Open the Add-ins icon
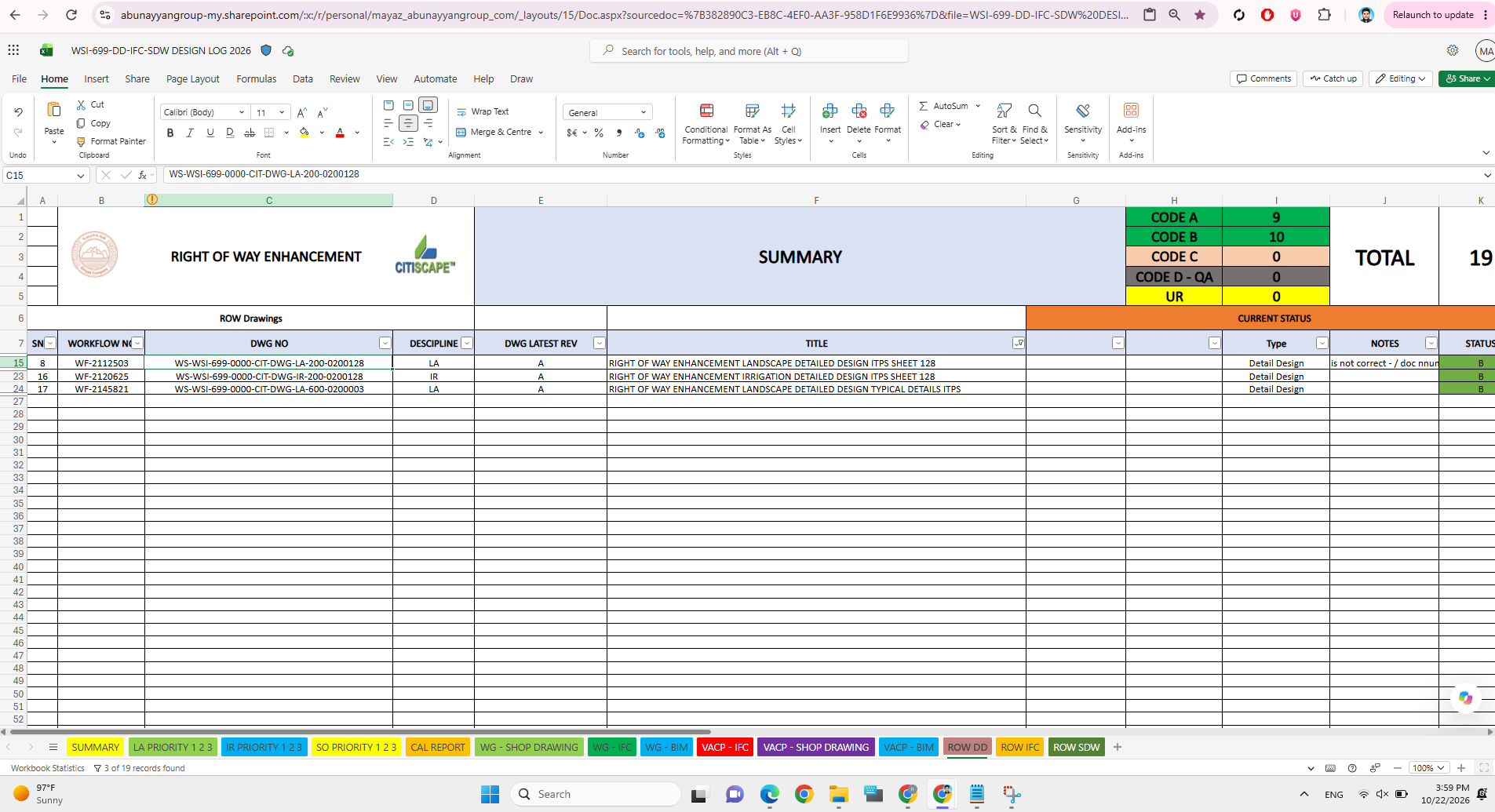This screenshot has width=1495, height=812. coord(1131,111)
